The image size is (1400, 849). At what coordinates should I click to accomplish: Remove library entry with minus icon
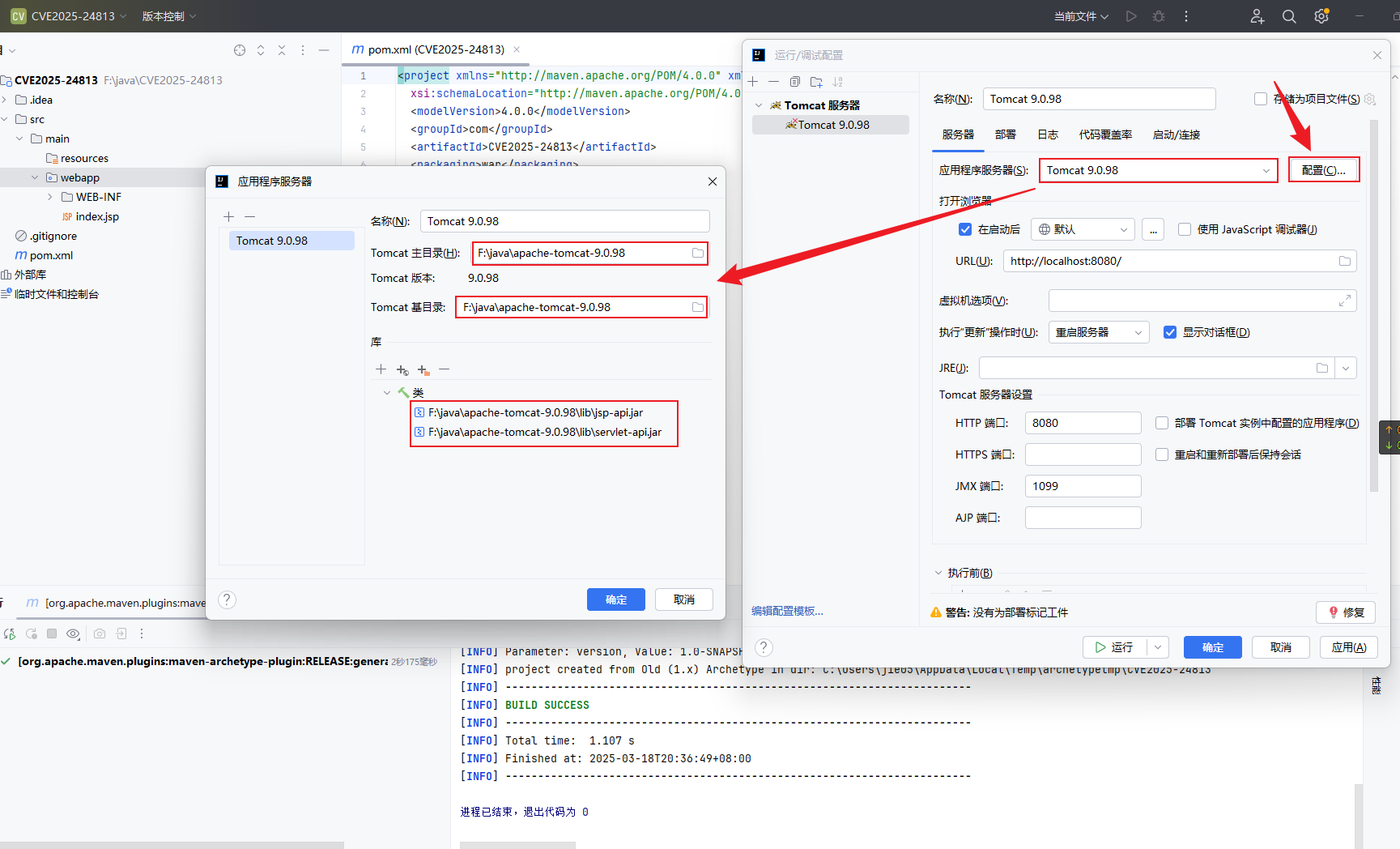(444, 369)
